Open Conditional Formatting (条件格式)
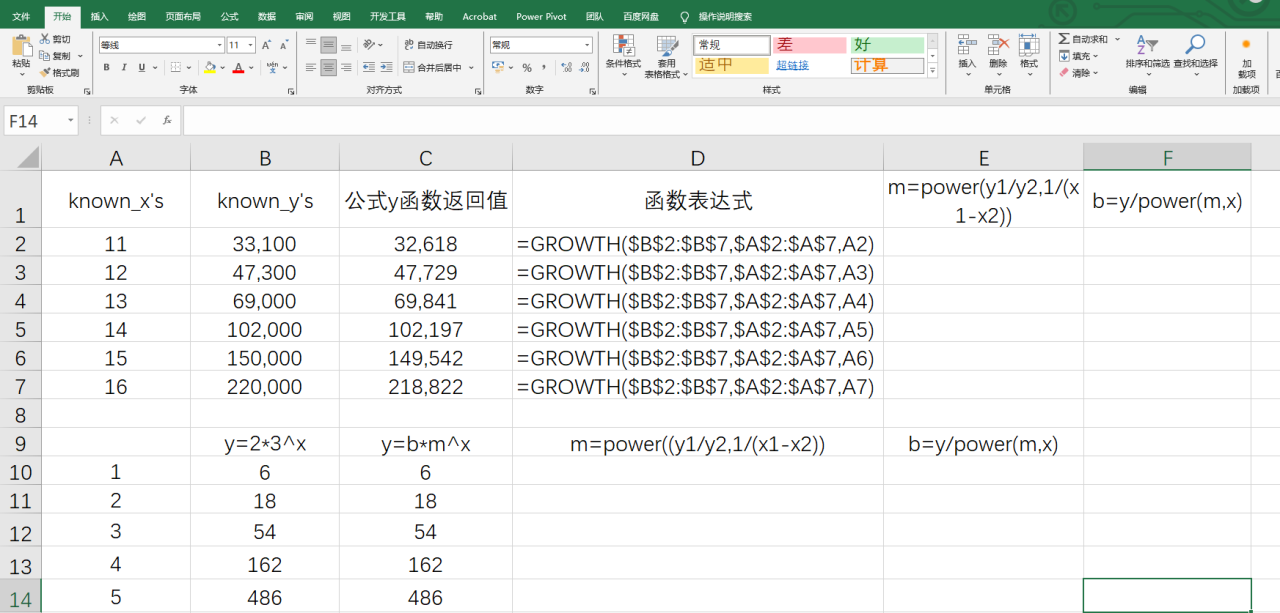1280x613 pixels. pyautogui.click(x=623, y=56)
